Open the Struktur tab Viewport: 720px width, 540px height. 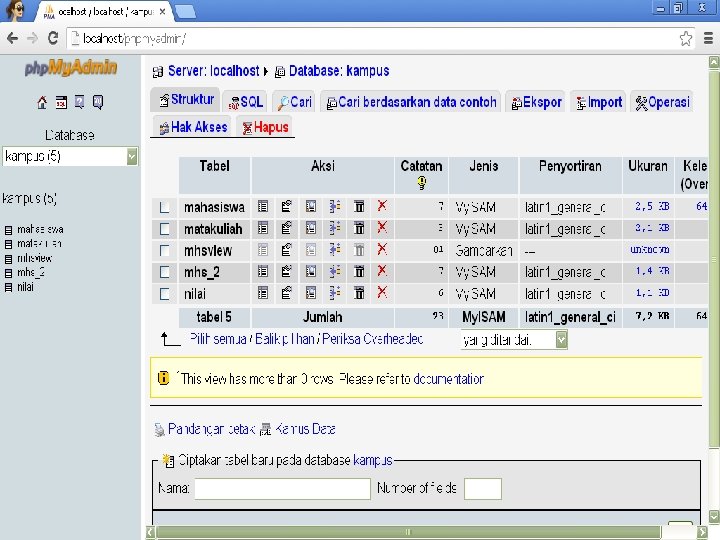pos(186,100)
